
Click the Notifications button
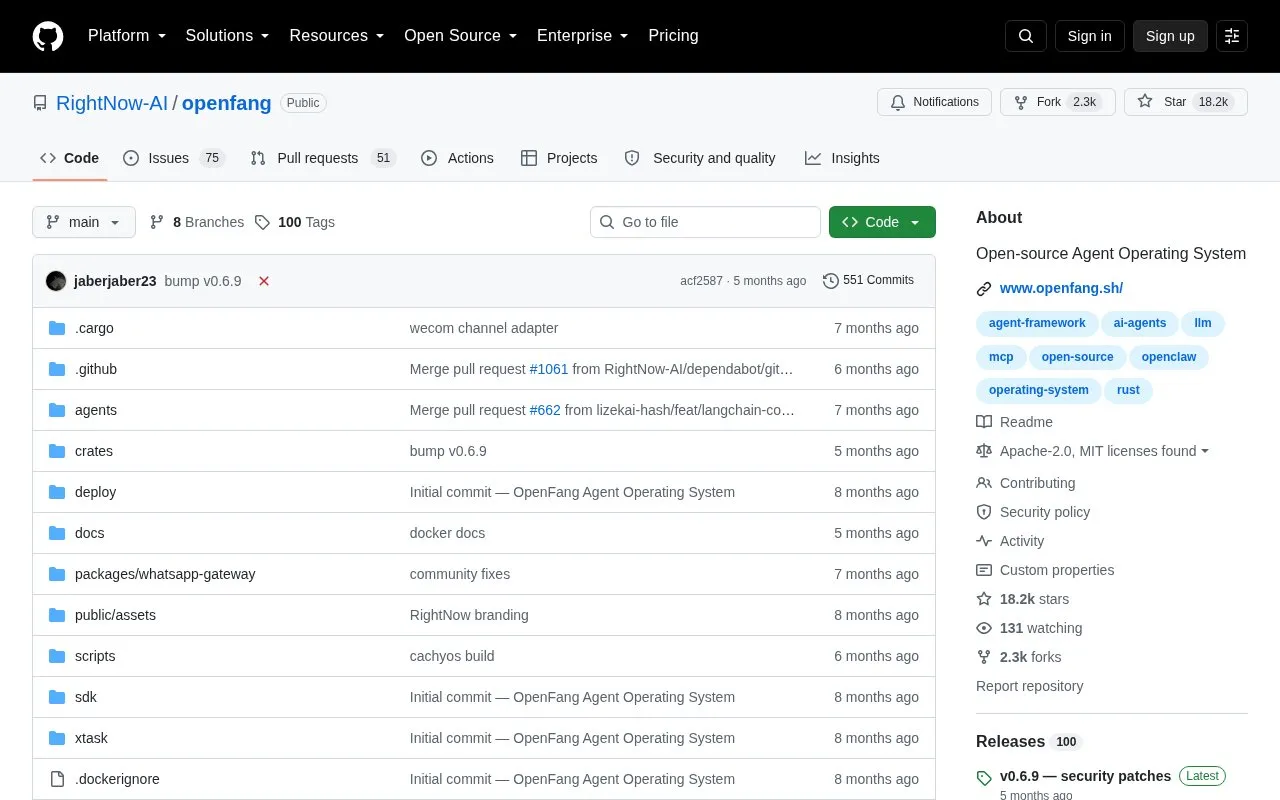[x=934, y=102]
